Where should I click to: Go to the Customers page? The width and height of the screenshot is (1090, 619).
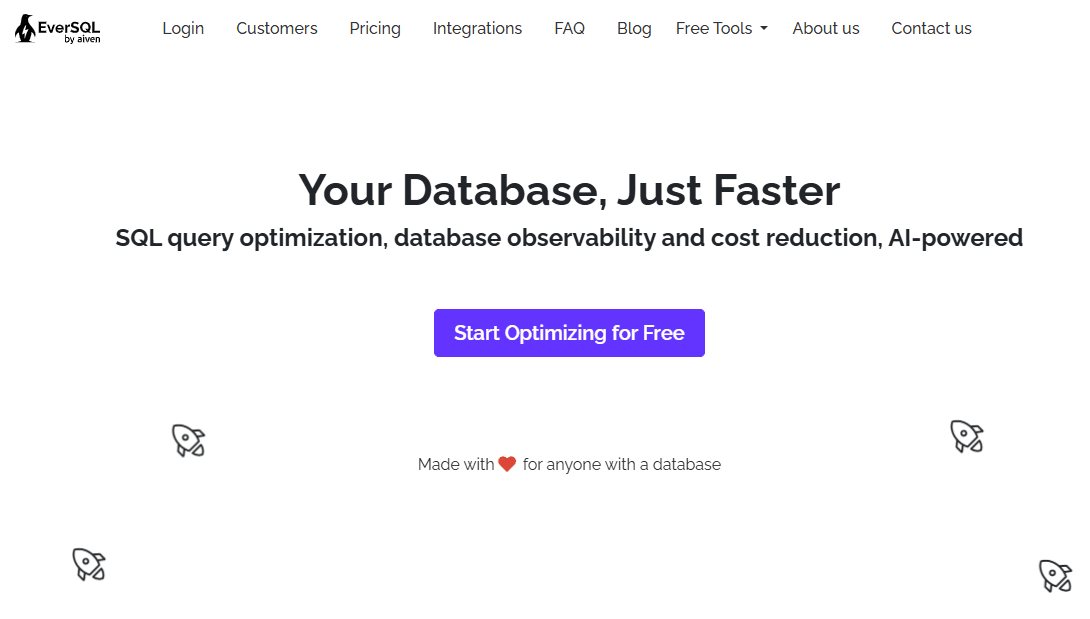pos(277,29)
